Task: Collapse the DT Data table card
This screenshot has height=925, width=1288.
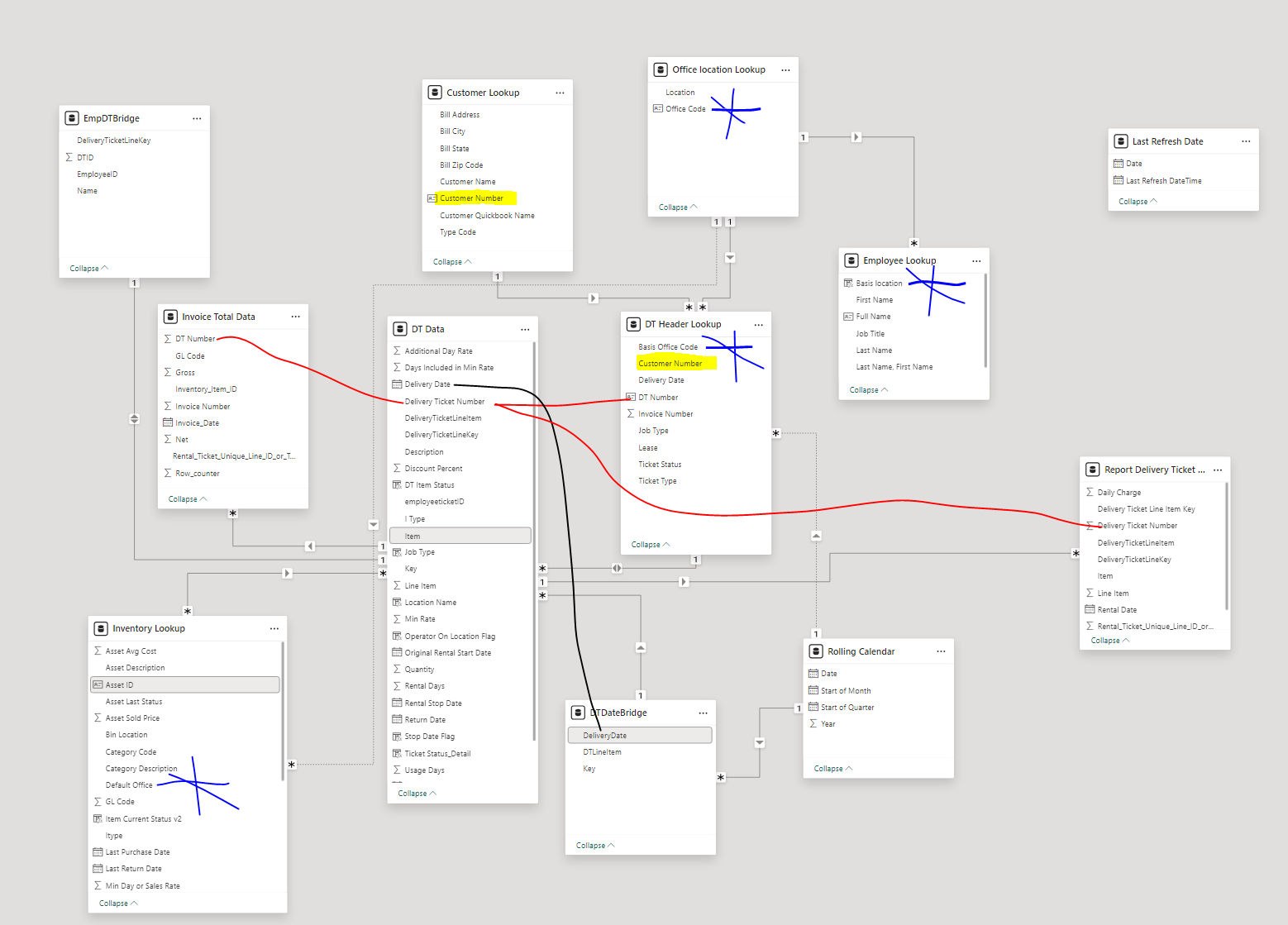Action: click(x=417, y=794)
